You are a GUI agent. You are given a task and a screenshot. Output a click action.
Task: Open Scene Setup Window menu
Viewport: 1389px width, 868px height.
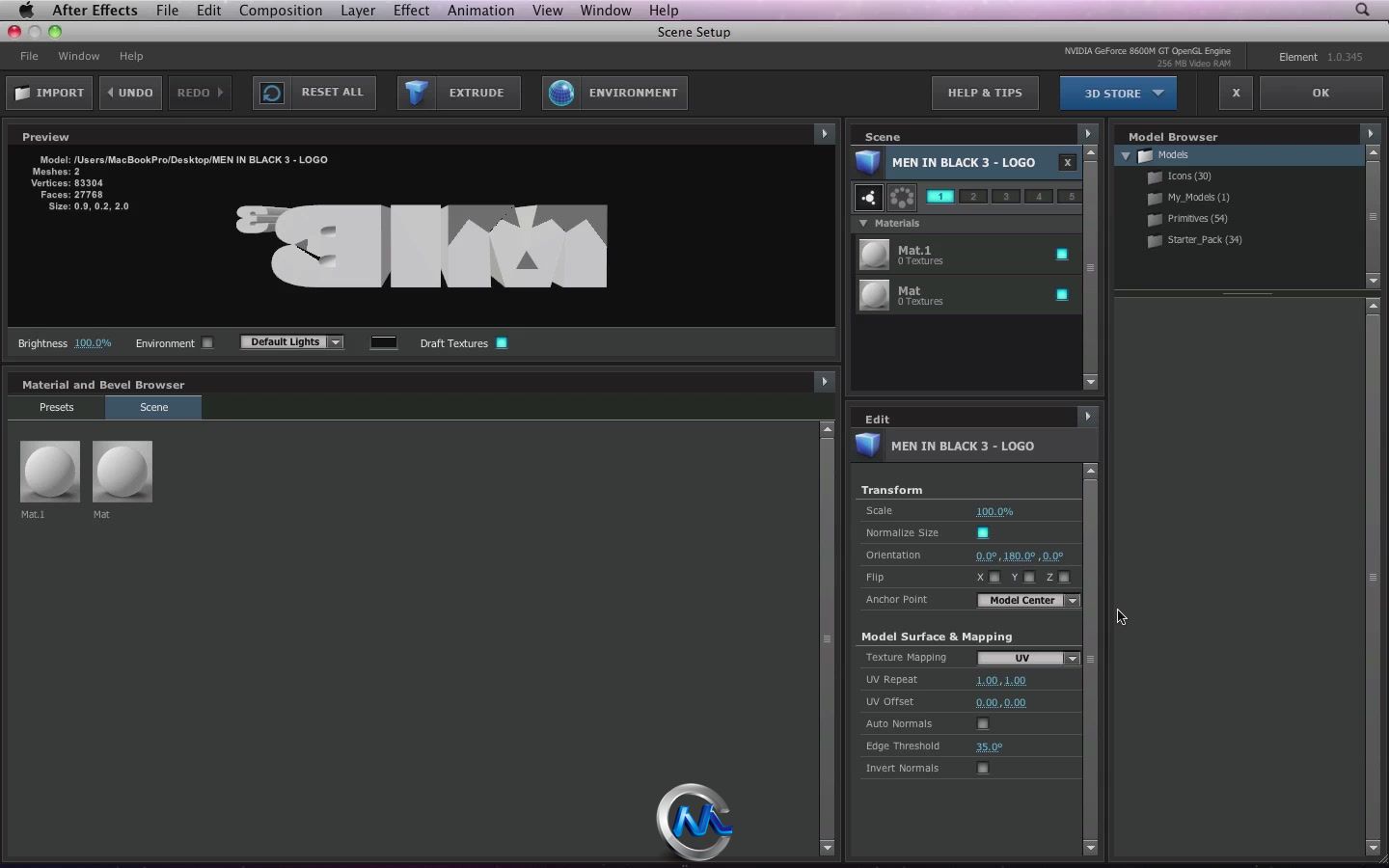[78, 56]
